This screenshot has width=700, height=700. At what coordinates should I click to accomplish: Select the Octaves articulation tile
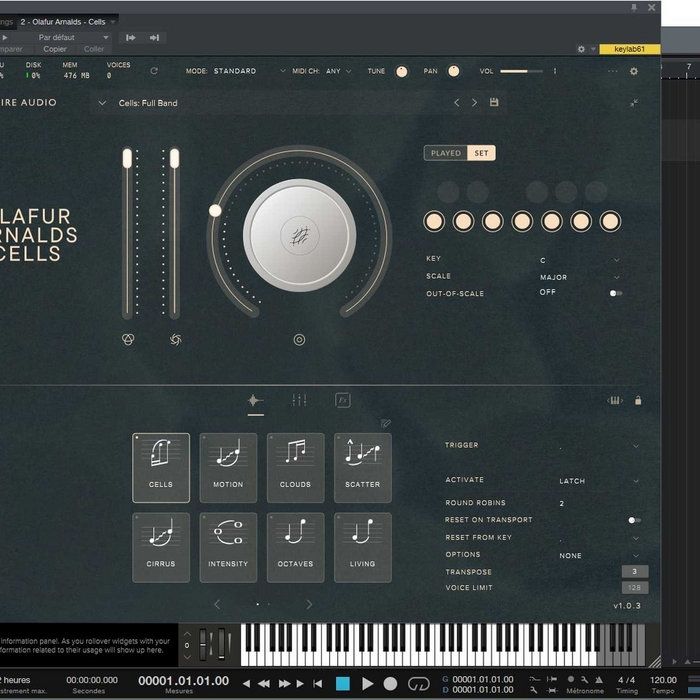pyautogui.click(x=296, y=547)
